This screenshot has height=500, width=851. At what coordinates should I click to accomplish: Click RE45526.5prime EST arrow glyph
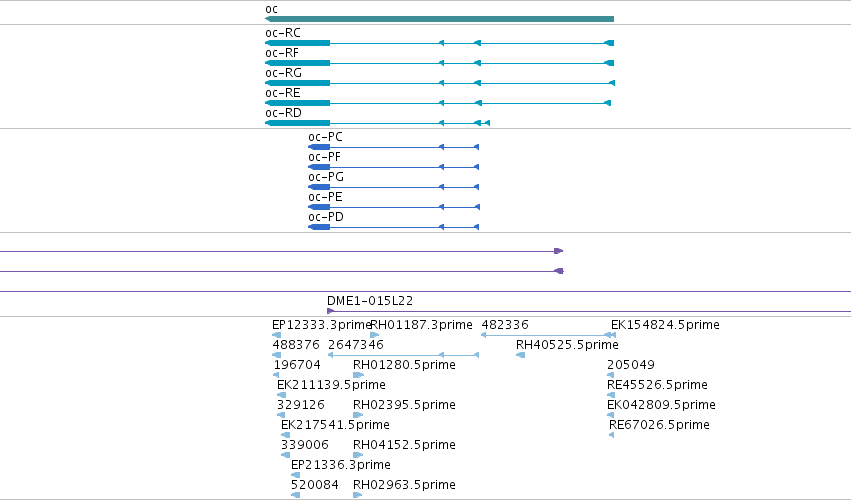coord(611,395)
